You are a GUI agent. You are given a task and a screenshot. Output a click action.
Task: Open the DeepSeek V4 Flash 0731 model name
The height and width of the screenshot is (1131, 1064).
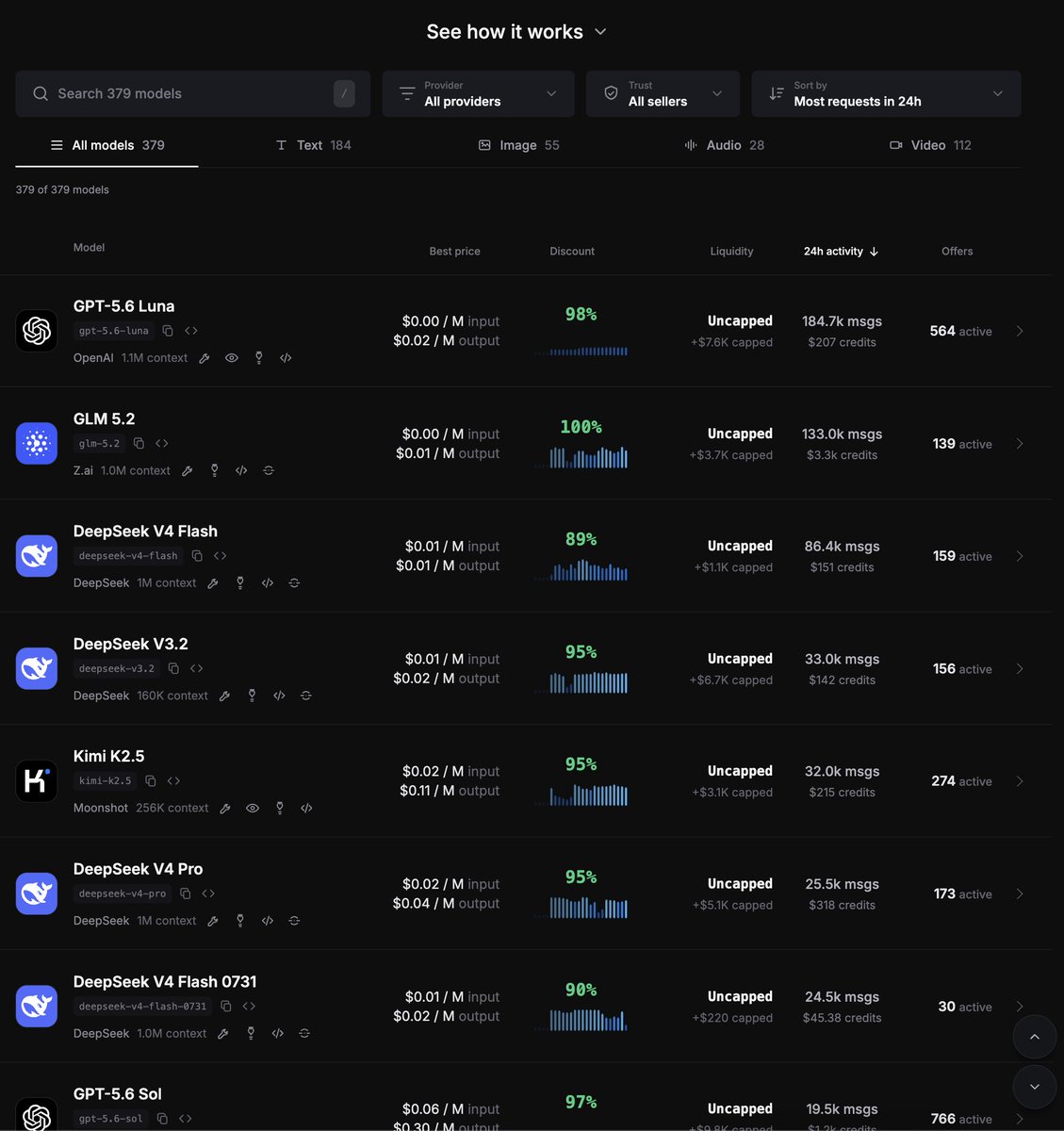[165, 982]
